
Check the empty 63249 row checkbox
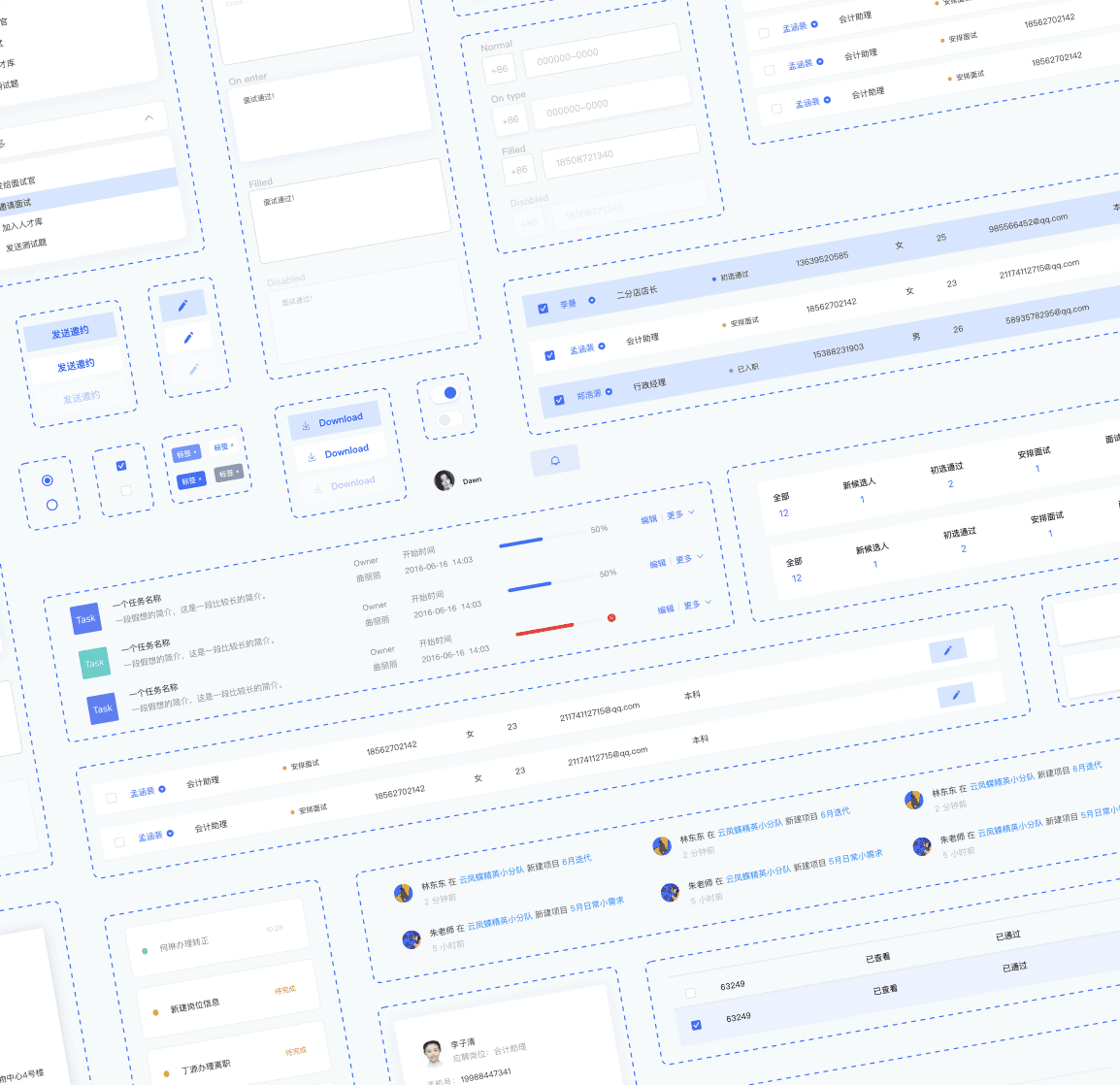[x=690, y=993]
